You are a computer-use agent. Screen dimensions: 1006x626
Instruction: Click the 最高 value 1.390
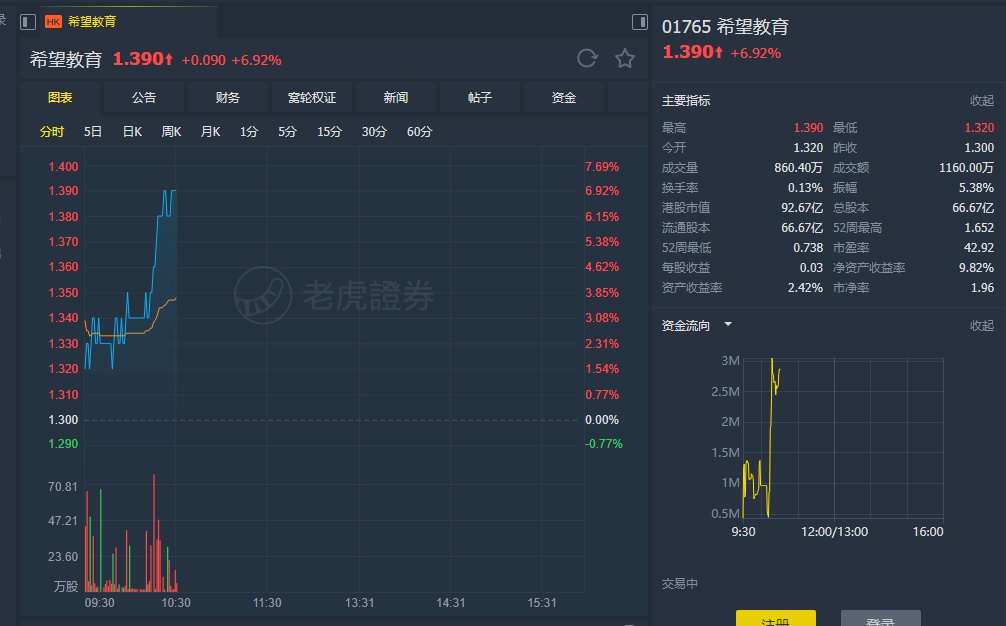tap(808, 128)
